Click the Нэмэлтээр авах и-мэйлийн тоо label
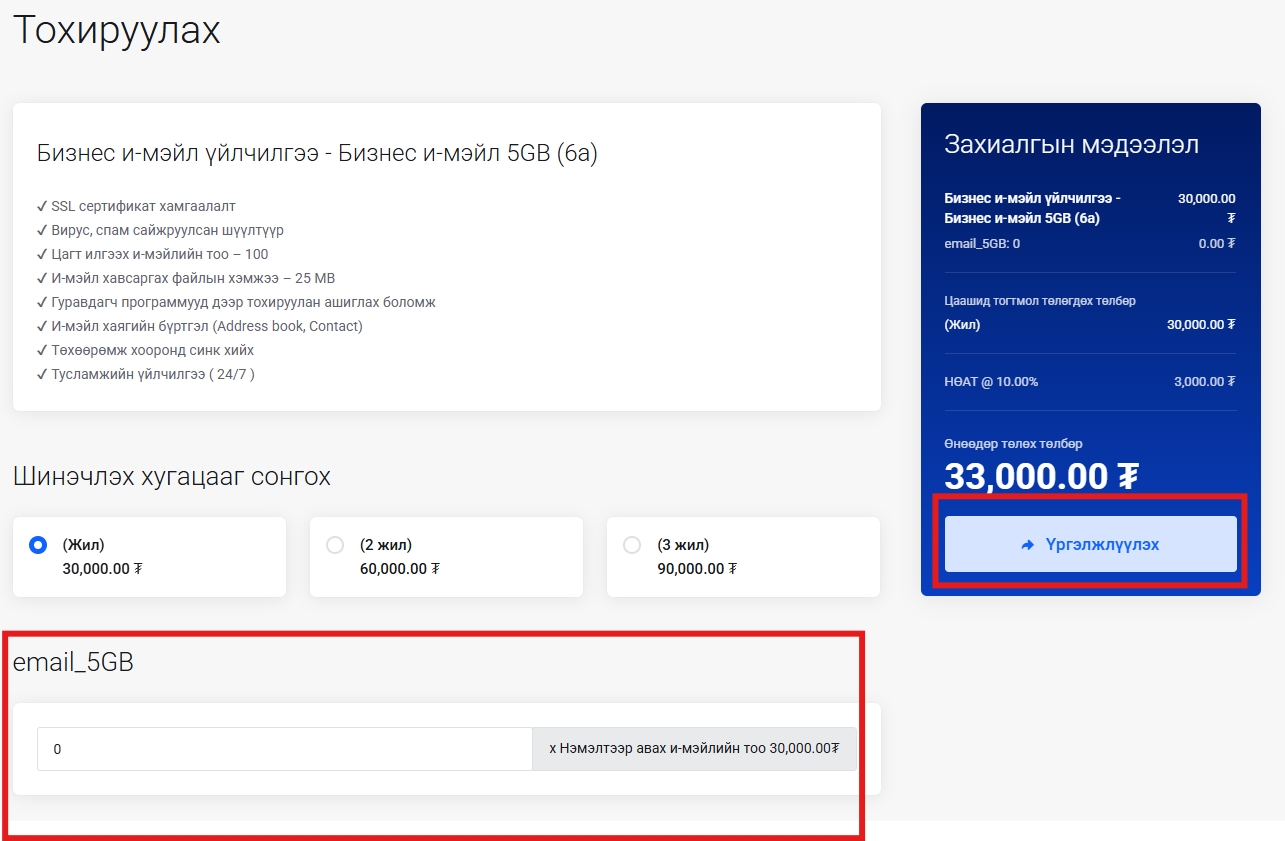1285x841 pixels. [x=694, y=749]
